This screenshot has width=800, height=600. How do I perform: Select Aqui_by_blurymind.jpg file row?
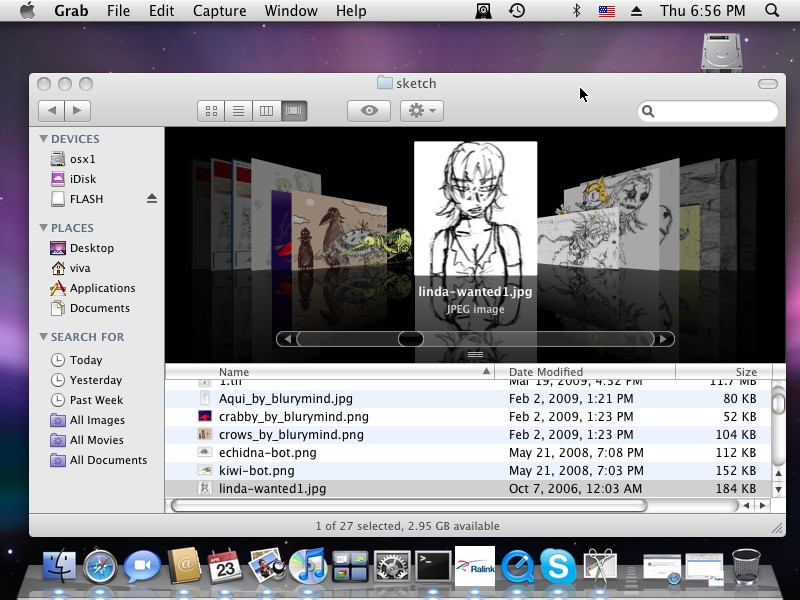point(468,398)
